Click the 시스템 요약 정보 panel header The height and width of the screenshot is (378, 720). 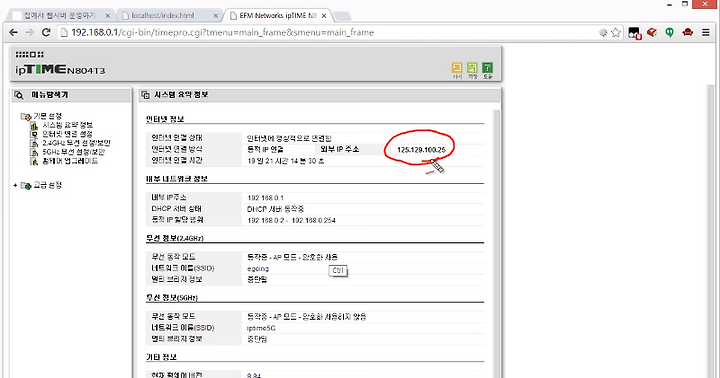pos(320,95)
